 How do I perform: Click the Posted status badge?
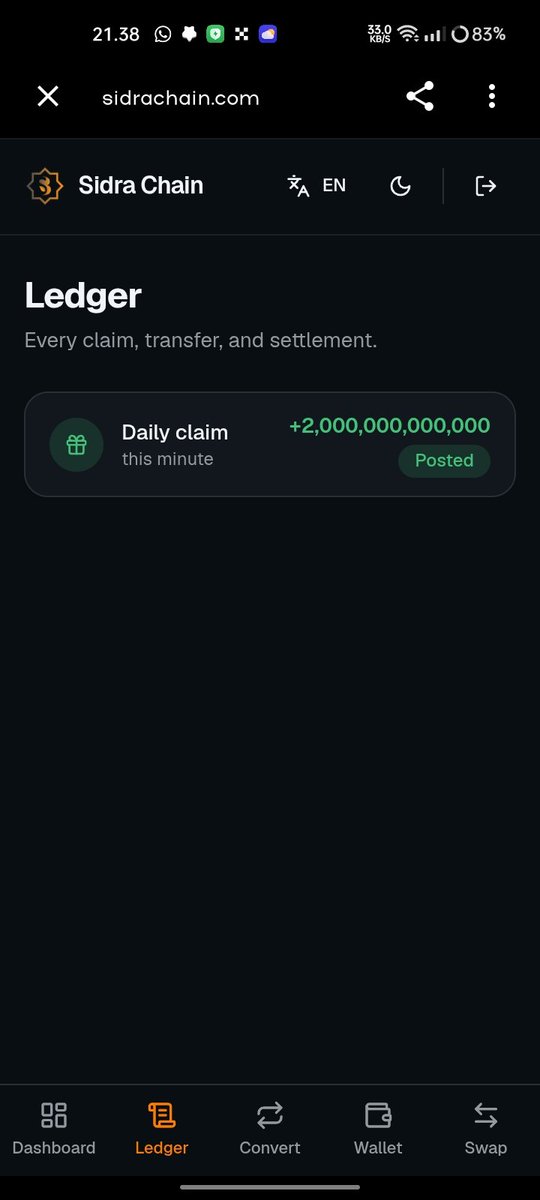(444, 460)
